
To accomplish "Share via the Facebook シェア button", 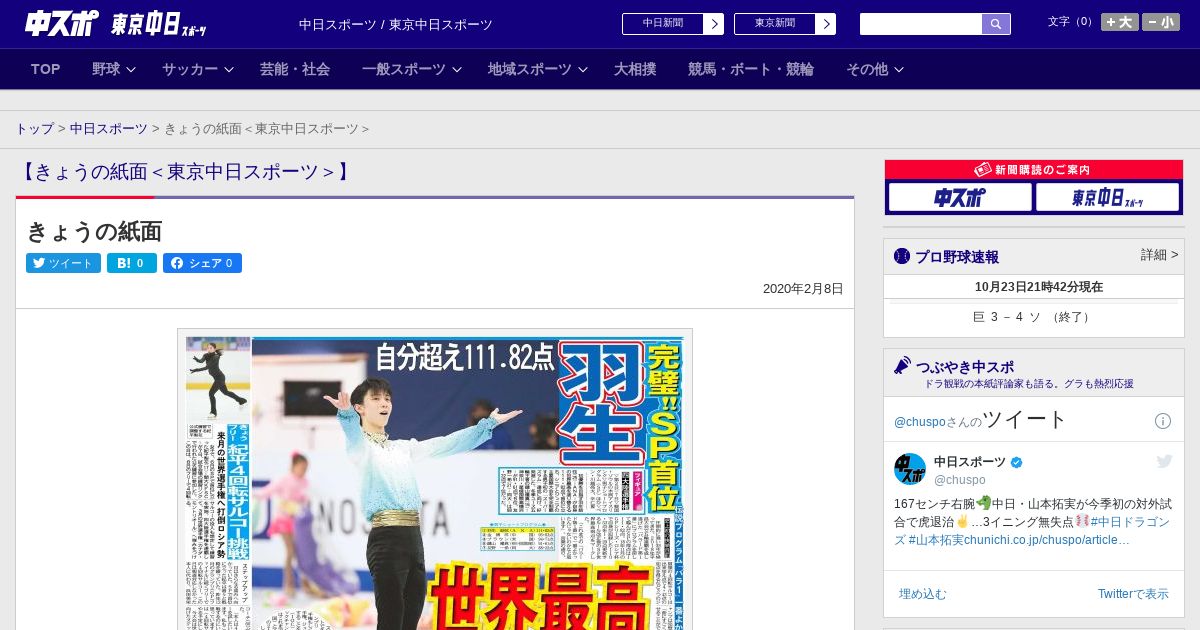I will [x=202, y=263].
